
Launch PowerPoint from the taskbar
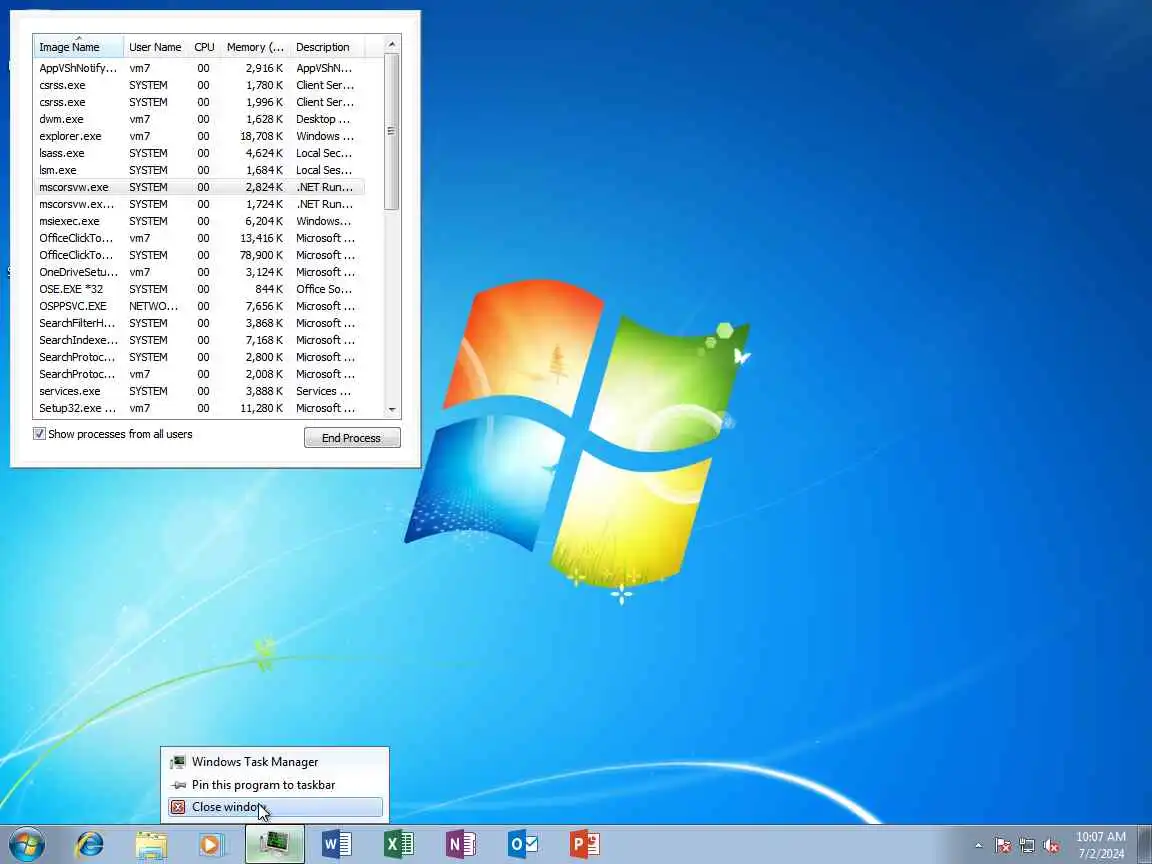click(585, 845)
